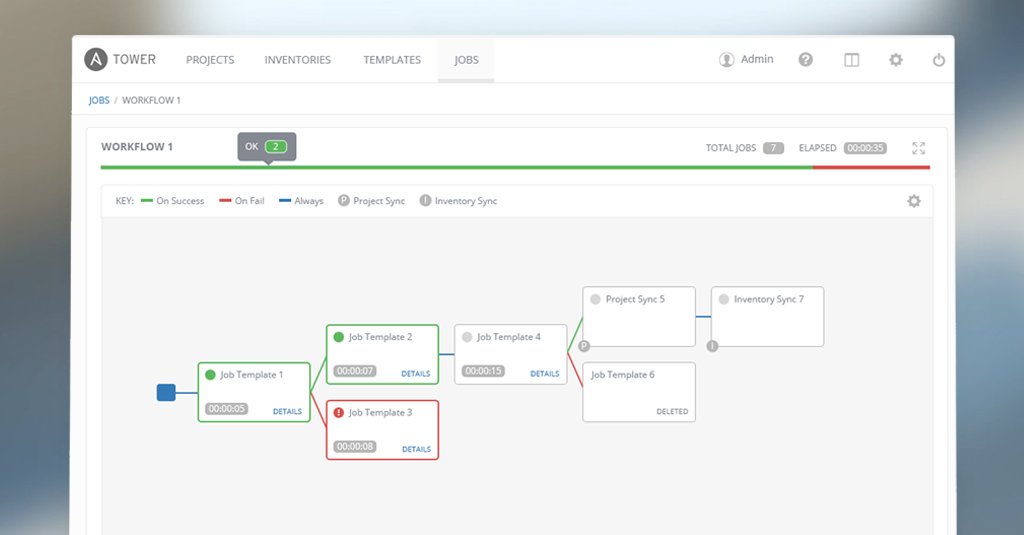Click the On Fail key label

[x=249, y=201]
